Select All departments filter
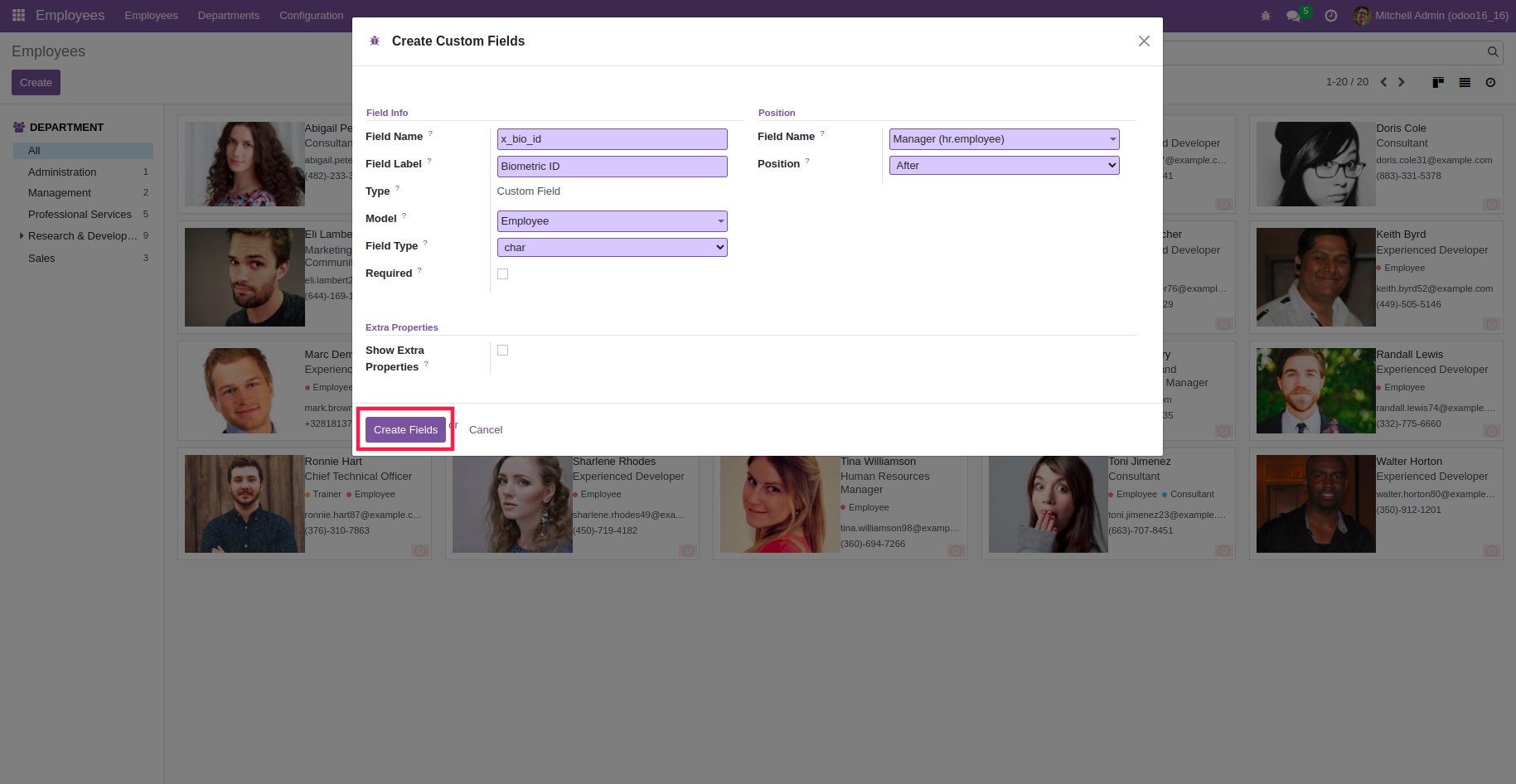The width and height of the screenshot is (1516, 784). pyautogui.click(x=83, y=151)
